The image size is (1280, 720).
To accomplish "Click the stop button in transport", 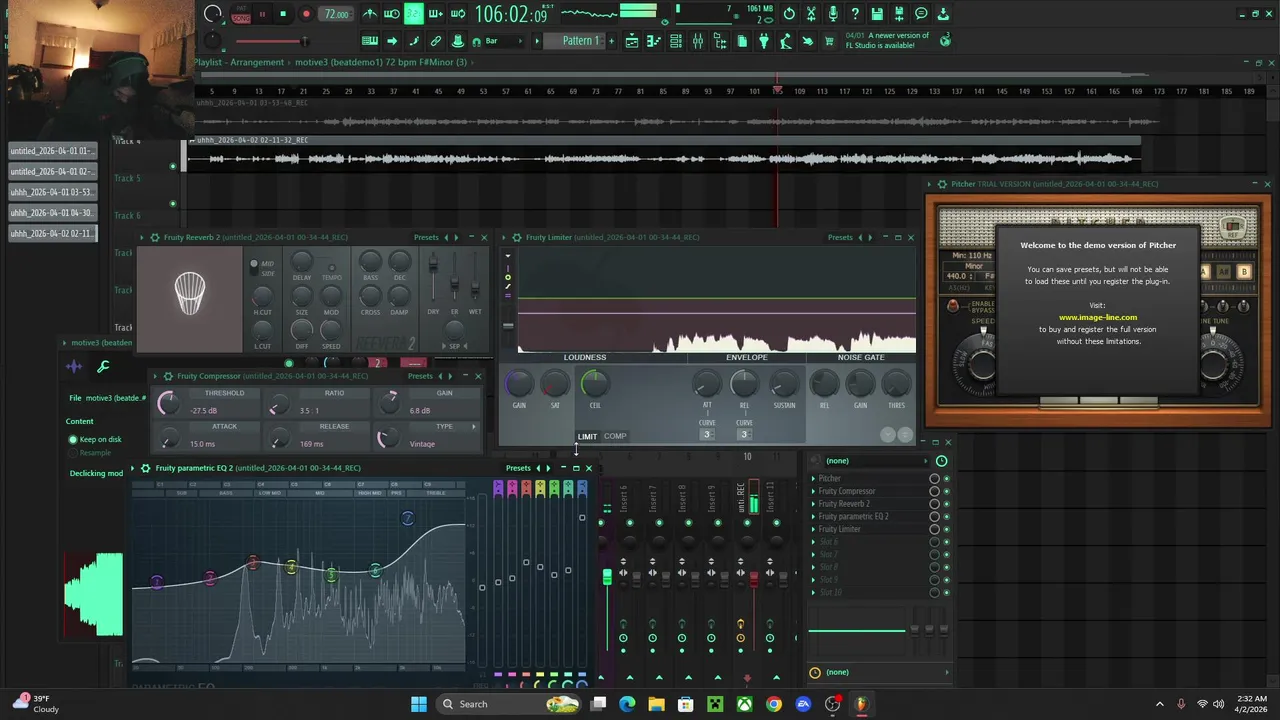I will tap(283, 14).
